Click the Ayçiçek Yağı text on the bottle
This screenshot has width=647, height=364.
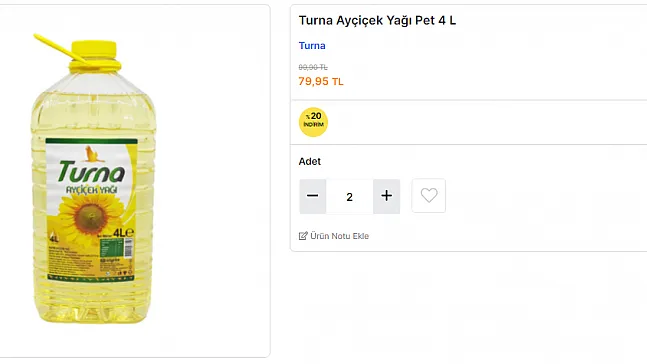pos(92,190)
